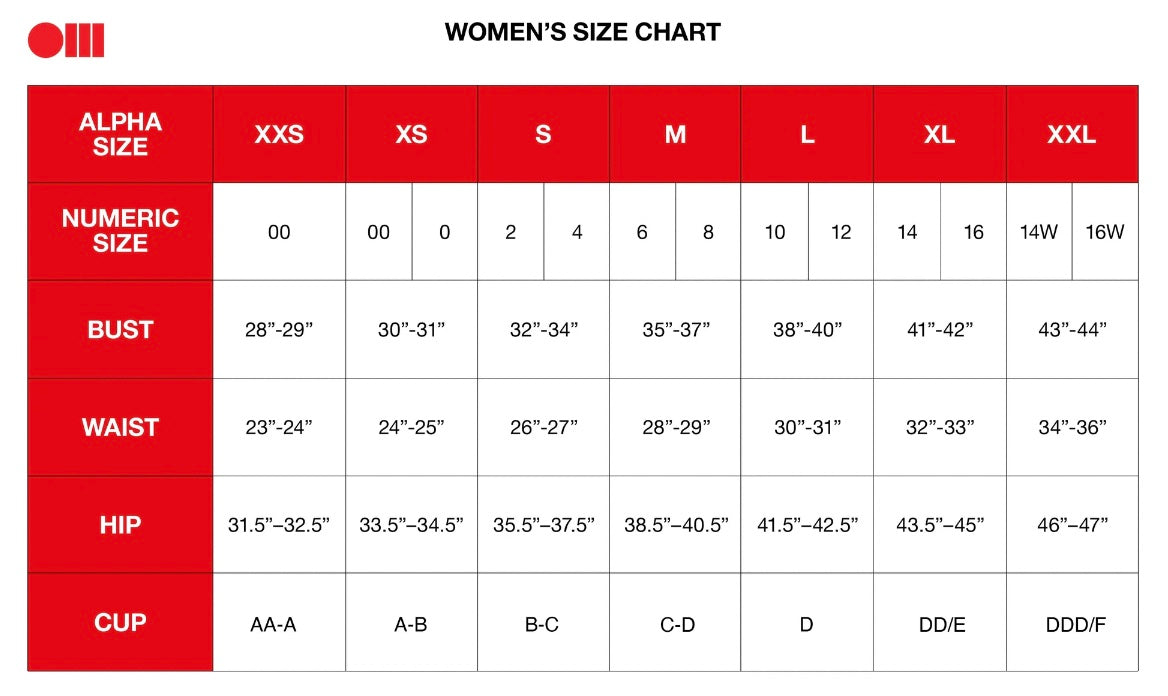Screen dimensions: 1168x696
Task: Select the XS alpha size column header
Action: pos(411,135)
